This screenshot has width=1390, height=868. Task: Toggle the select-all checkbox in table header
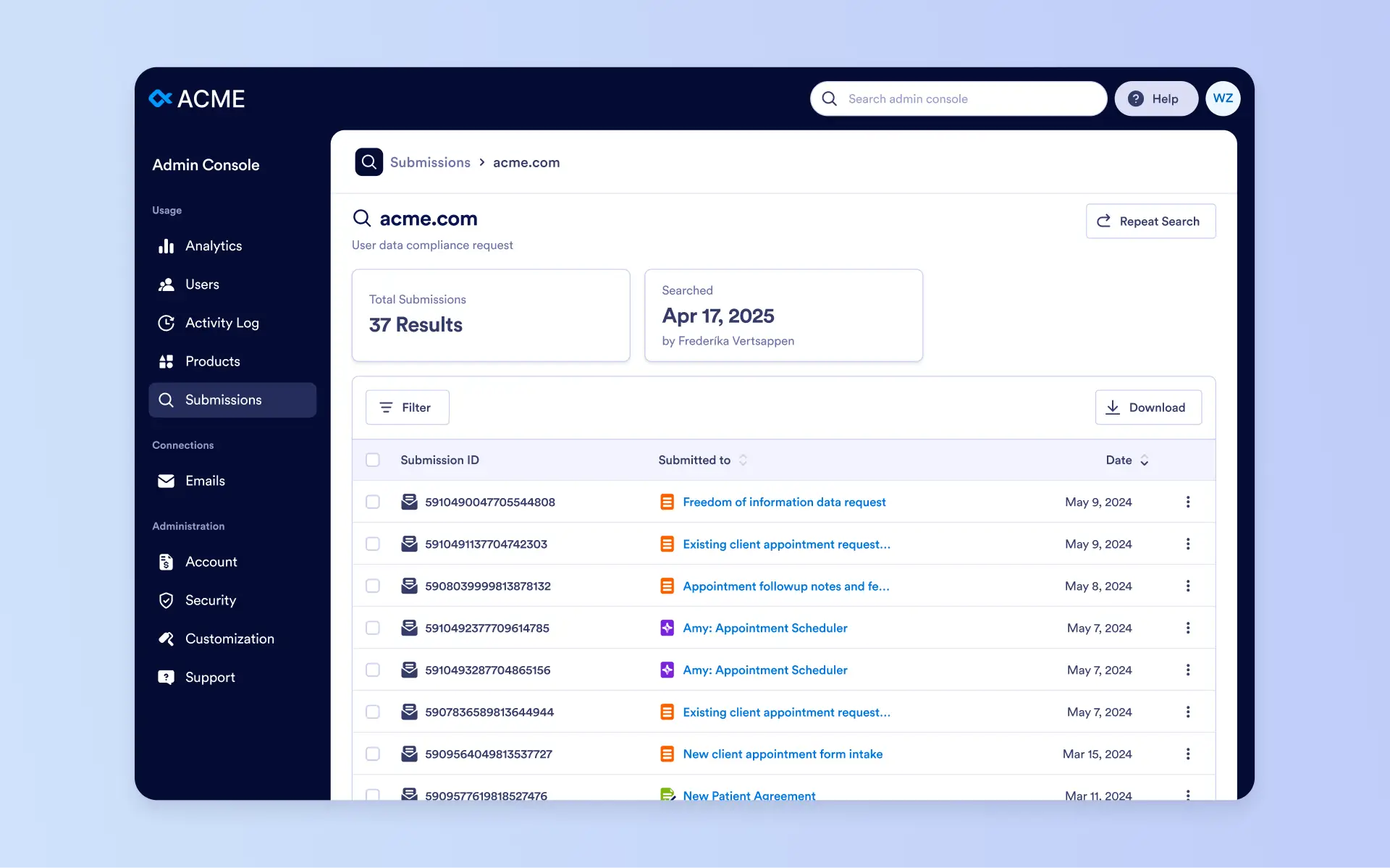click(x=373, y=460)
